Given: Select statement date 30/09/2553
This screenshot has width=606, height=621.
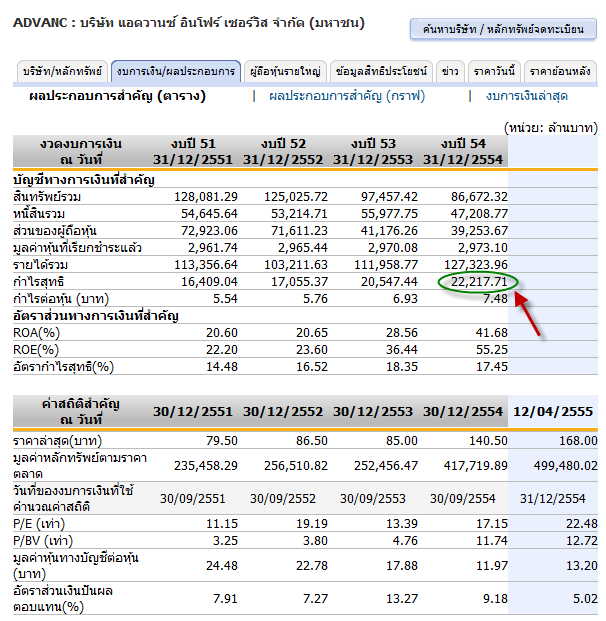Looking at the screenshot, I should pyautogui.click(x=373, y=499).
